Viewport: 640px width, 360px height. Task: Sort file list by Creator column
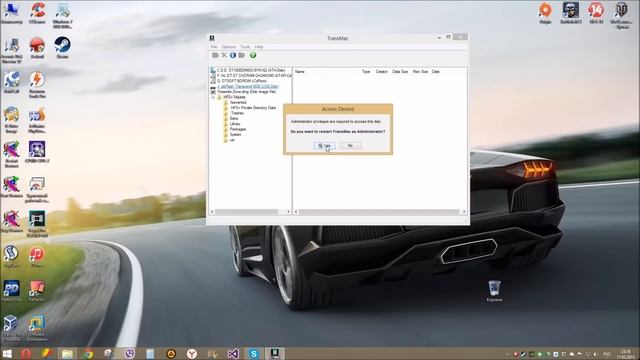pos(382,71)
